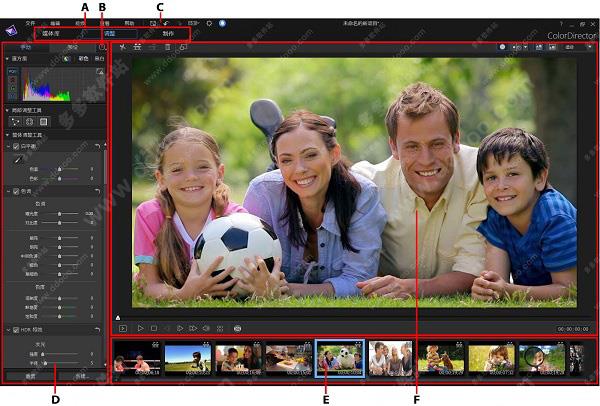Collapse the regional adjustment tools section

(x=7, y=110)
